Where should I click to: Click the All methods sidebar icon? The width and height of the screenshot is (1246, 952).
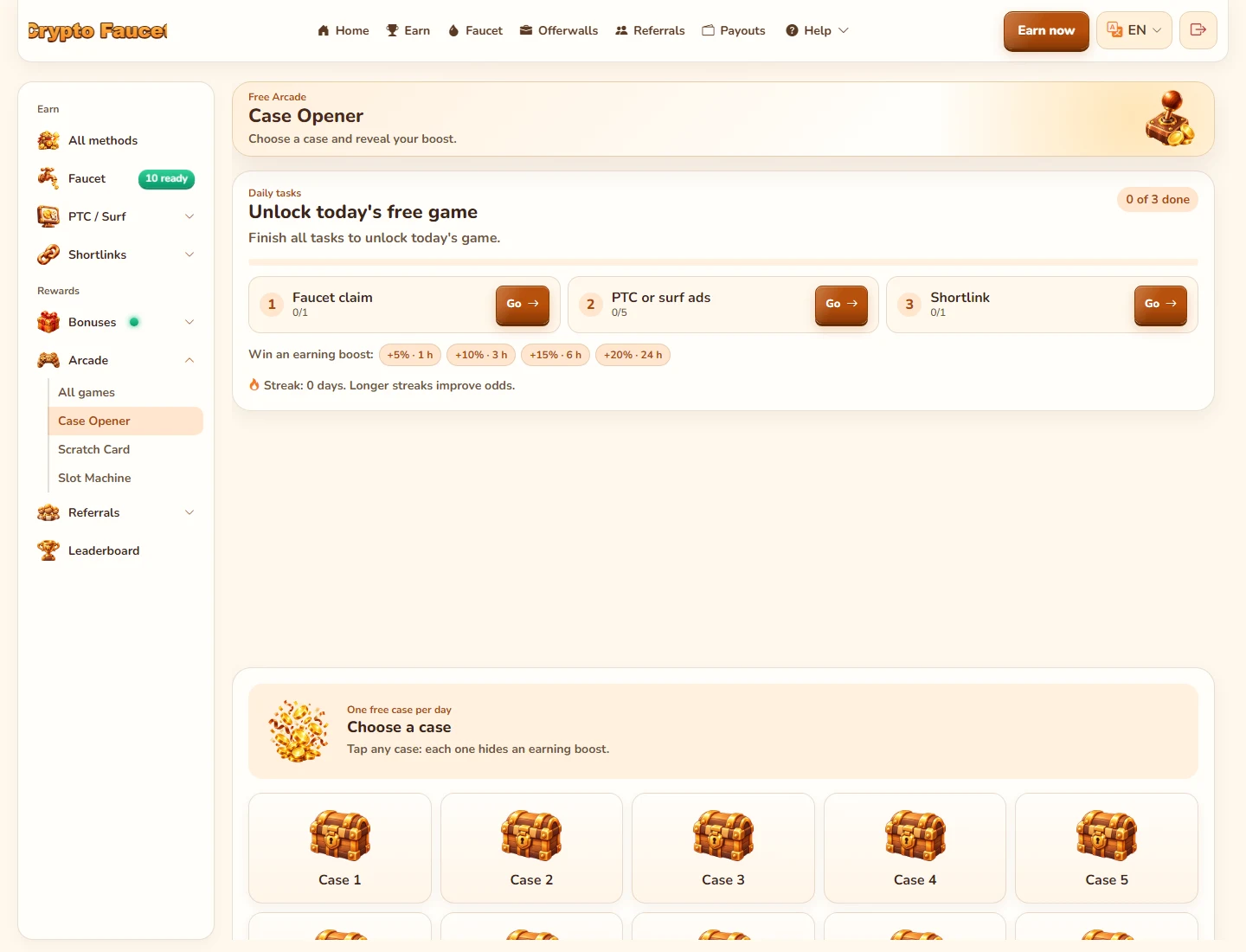[48, 140]
